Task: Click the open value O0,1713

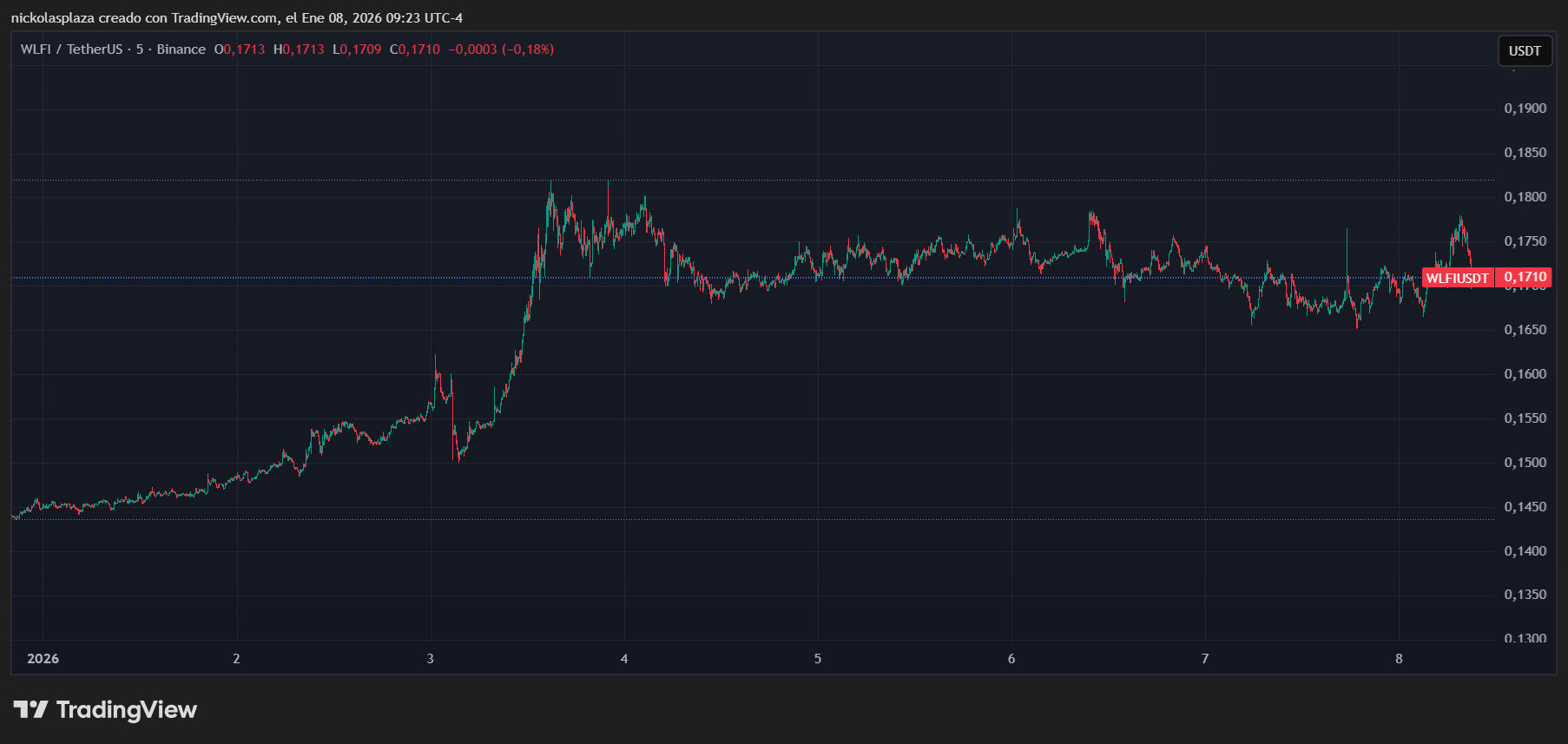Action: (x=240, y=49)
